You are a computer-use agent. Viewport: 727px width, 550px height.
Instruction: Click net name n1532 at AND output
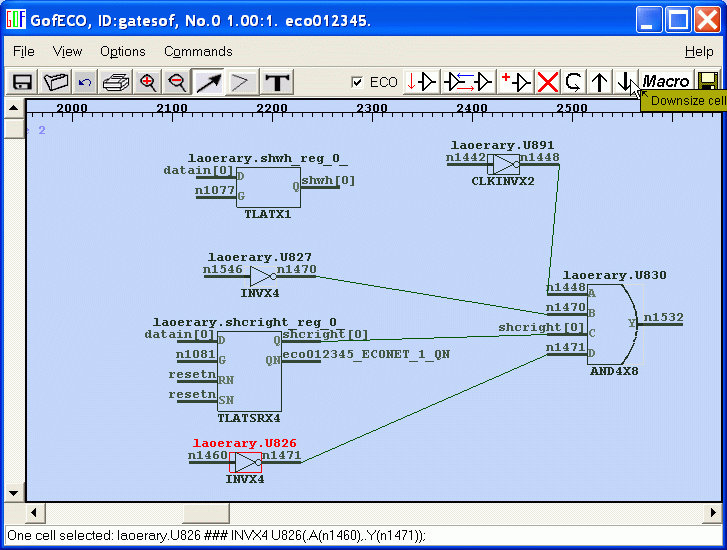click(663, 317)
